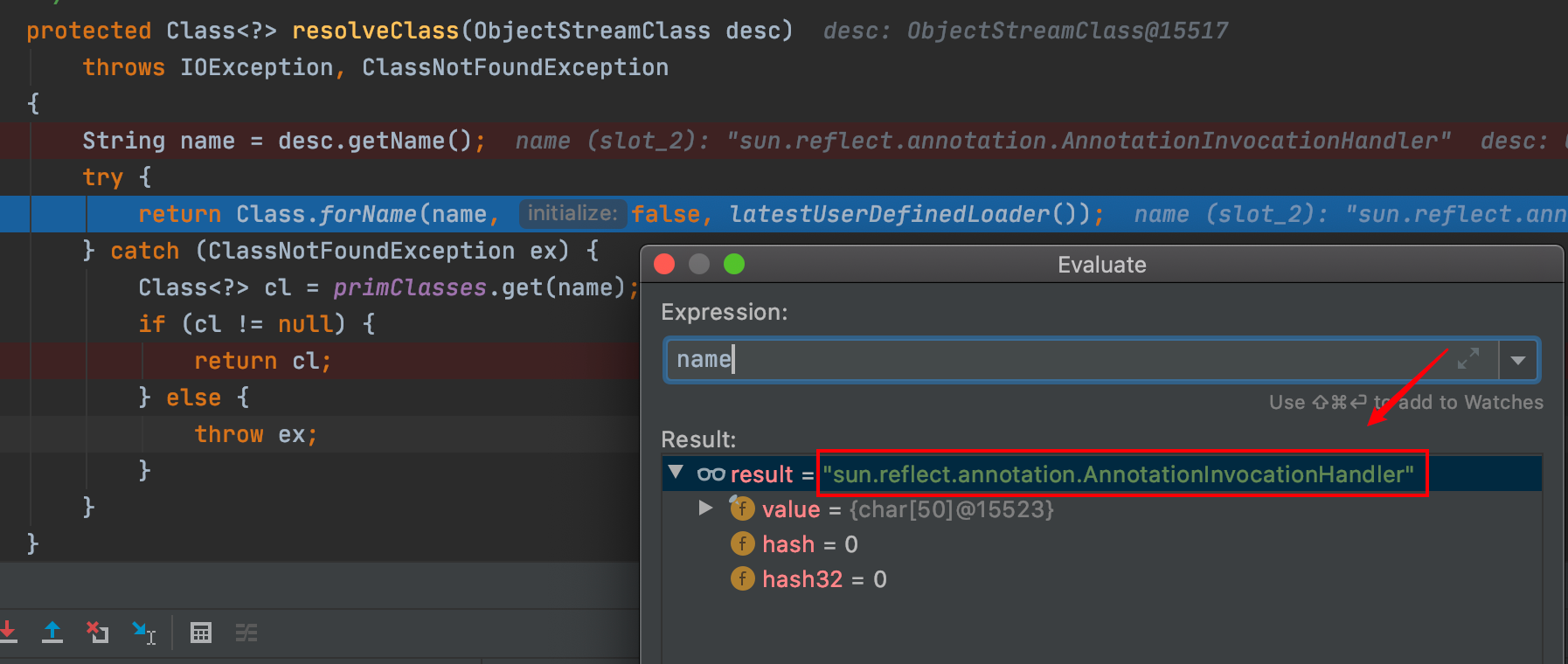The height and width of the screenshot is (664, 1568).
Task: Click the forName method call in the code
Action: pyautogui.click(x=367, y=214)
